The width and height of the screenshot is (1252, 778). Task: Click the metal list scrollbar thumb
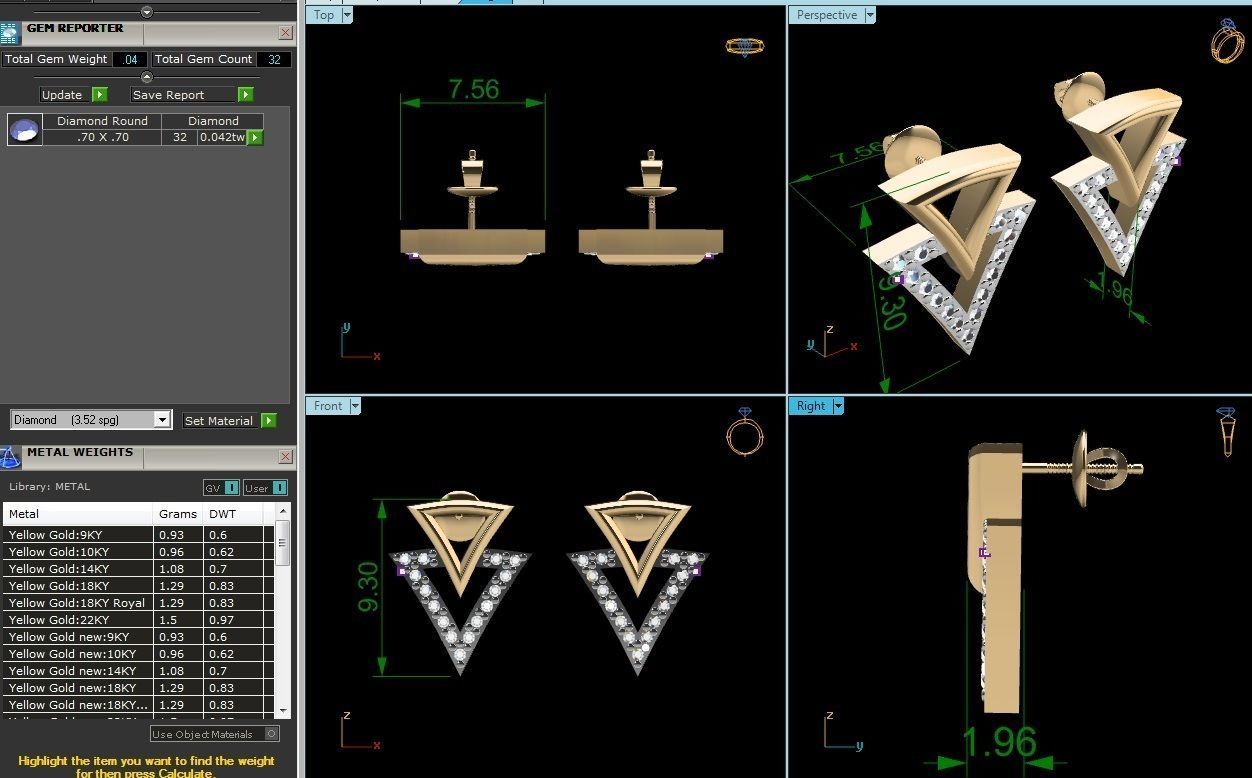(x=283, y=543)
